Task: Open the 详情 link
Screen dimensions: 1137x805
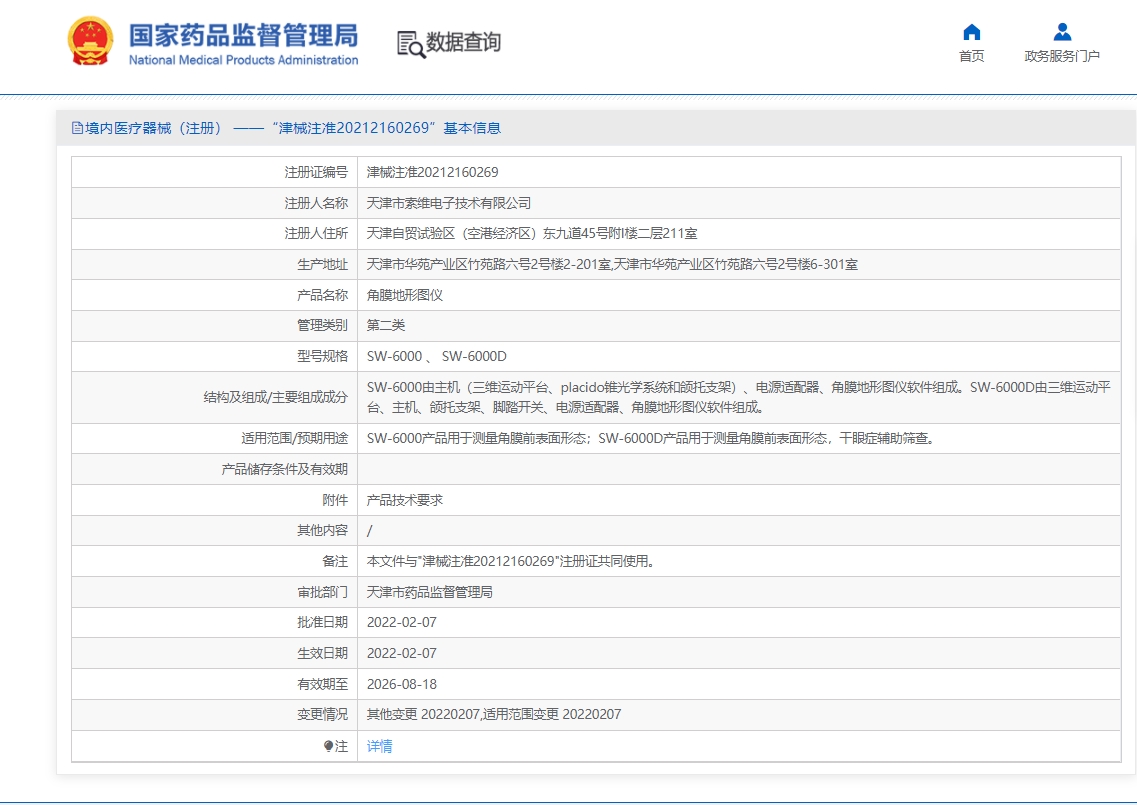Action: pos(379,746)
